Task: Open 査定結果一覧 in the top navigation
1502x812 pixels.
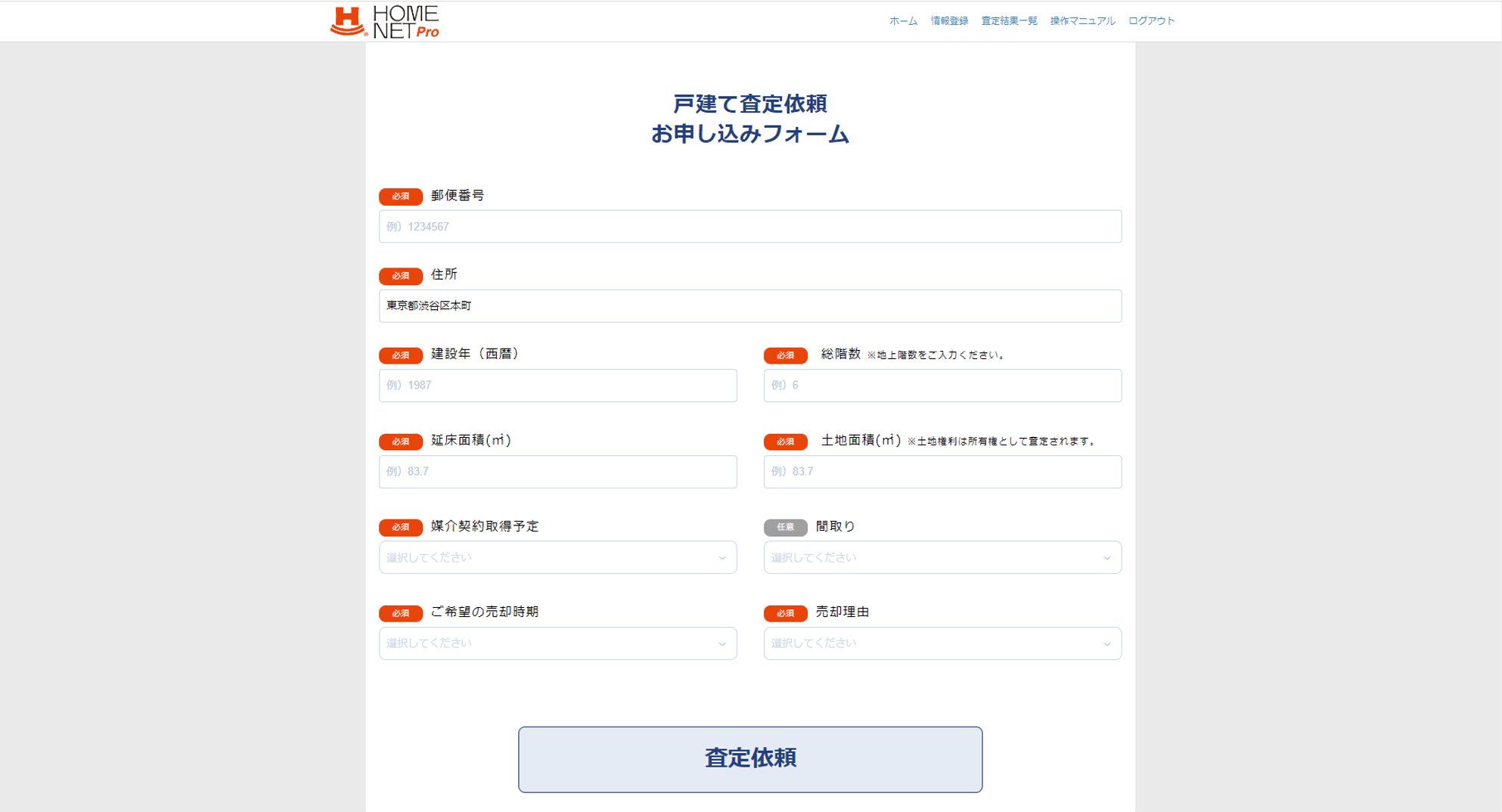Action: pyautogui.click(x=1008, y=21)
